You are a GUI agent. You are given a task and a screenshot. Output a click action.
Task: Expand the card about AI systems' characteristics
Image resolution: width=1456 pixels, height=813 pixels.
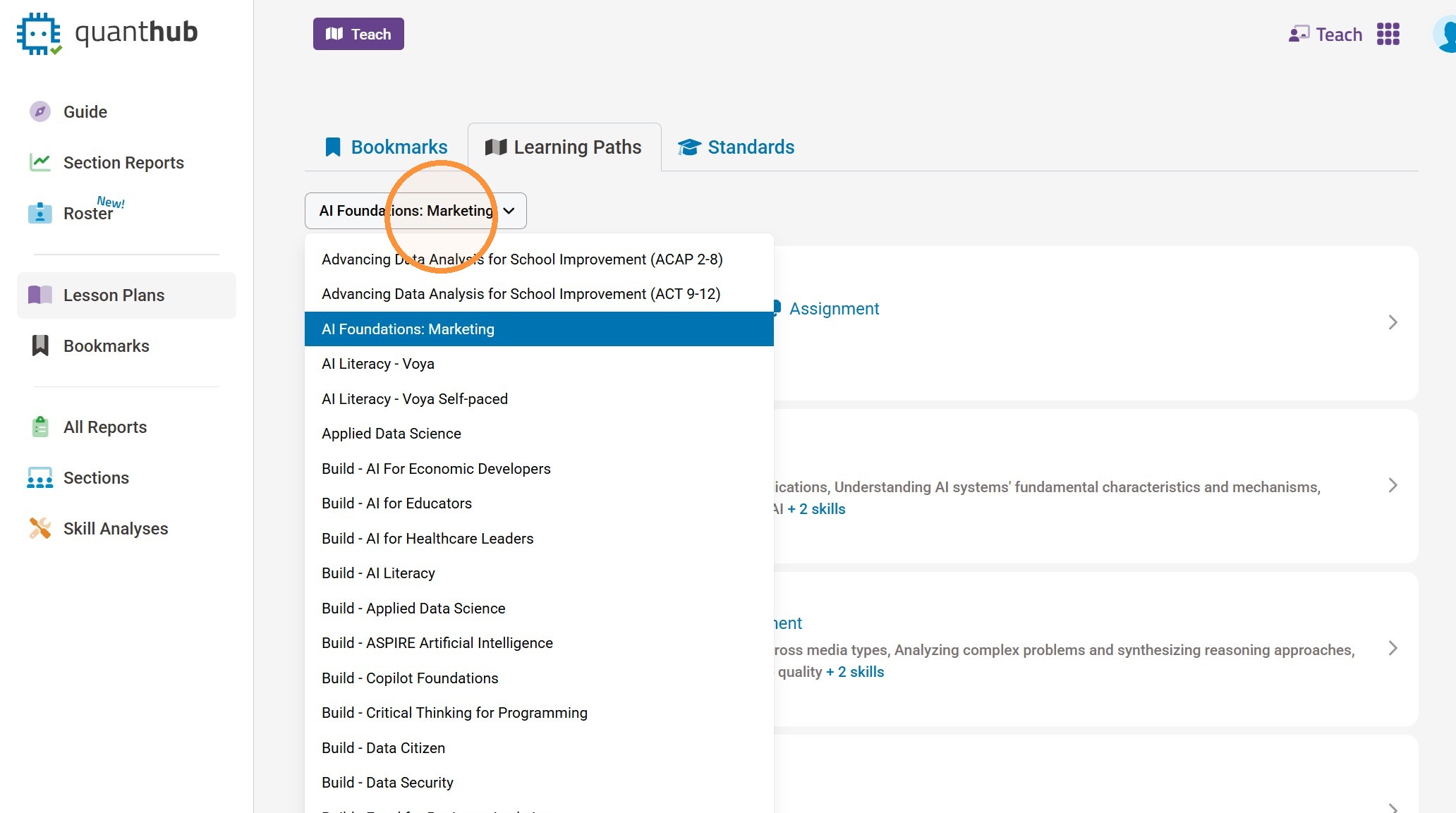click(x=1393, y=485)
